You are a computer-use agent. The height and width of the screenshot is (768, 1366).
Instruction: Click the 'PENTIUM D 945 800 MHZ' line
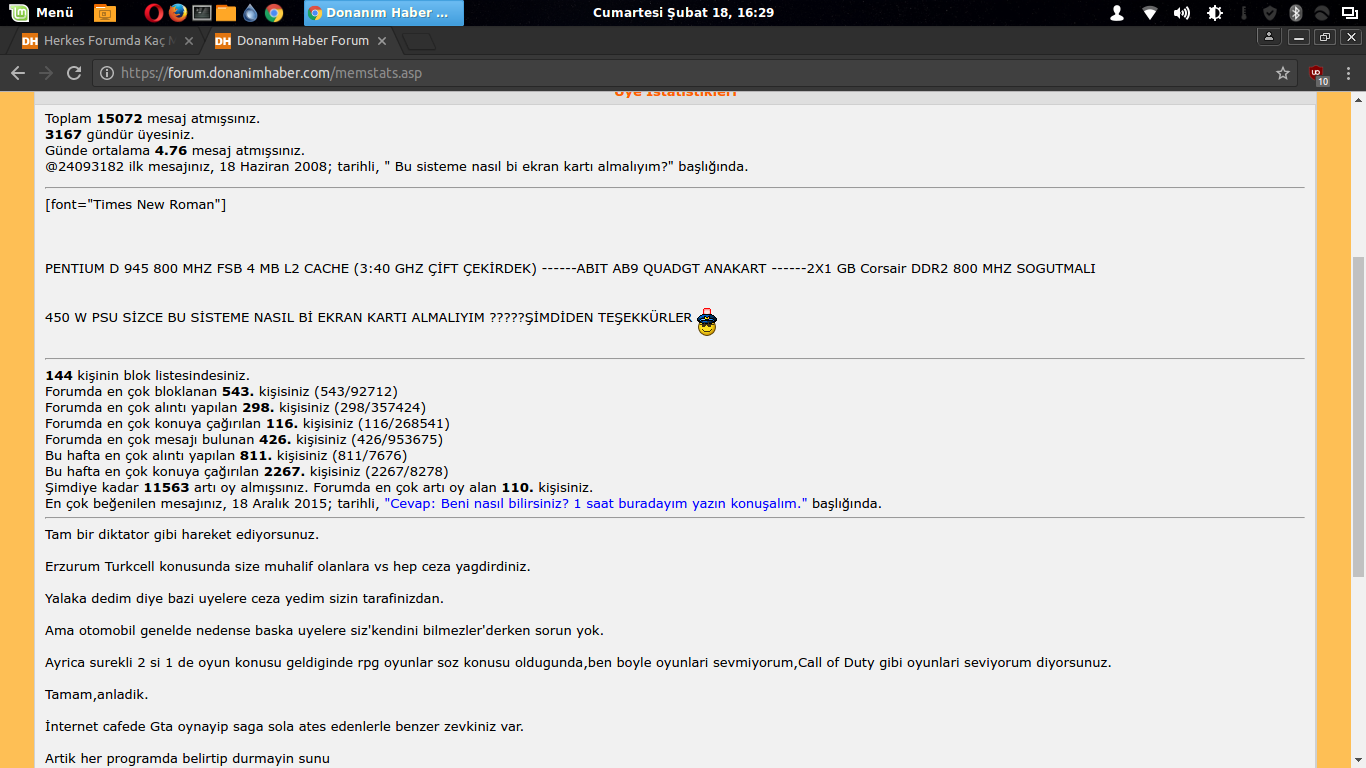click(x=570, y=268)
